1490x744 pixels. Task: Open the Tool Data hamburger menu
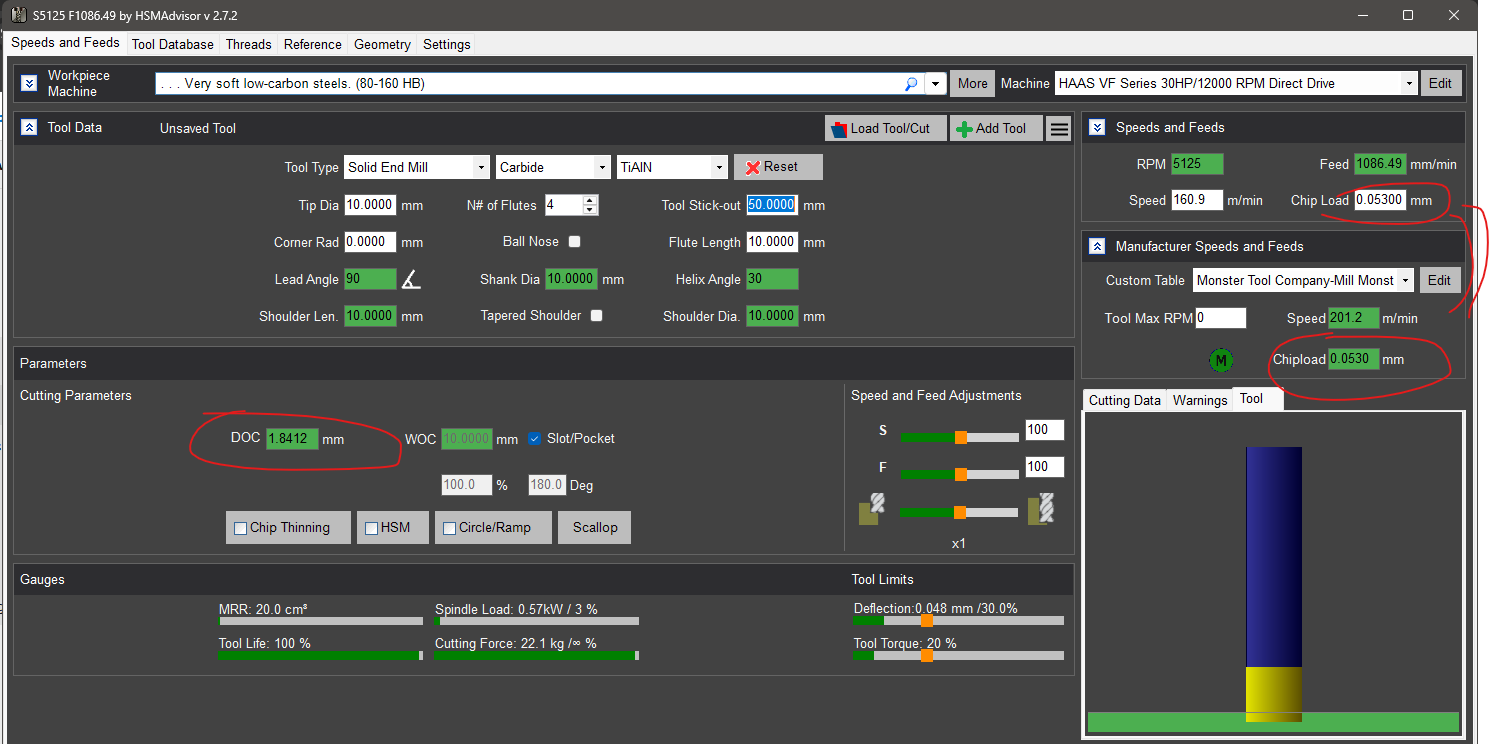pos(1060,128)
